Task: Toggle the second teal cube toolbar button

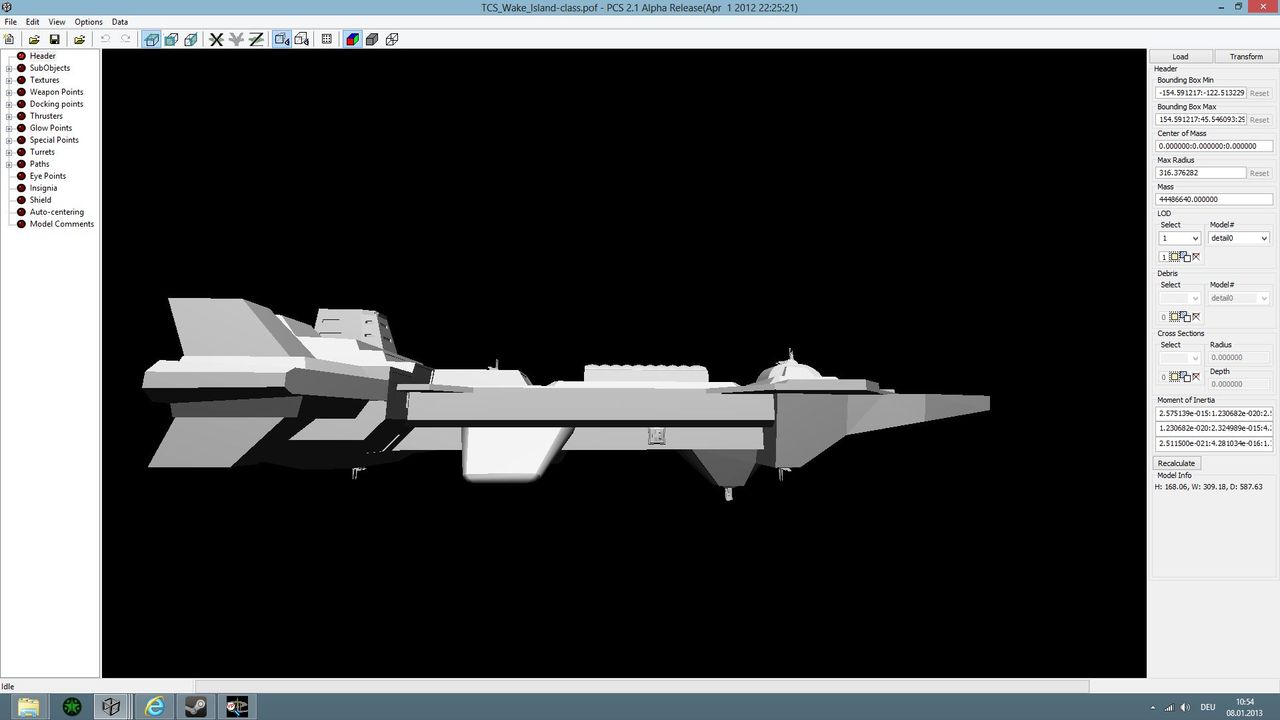Action: click(171, 39)
